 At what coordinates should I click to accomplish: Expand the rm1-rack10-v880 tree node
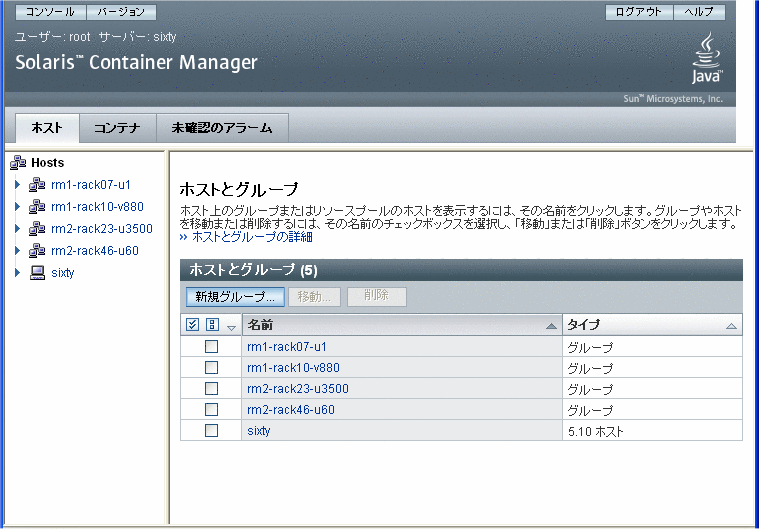point(17,207)
